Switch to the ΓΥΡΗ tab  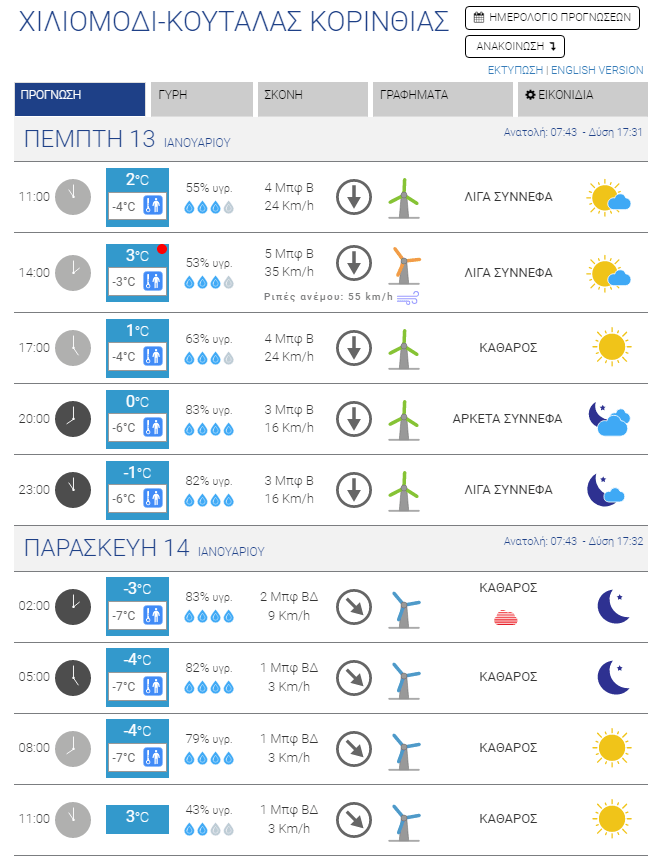[x=201, y=96]
